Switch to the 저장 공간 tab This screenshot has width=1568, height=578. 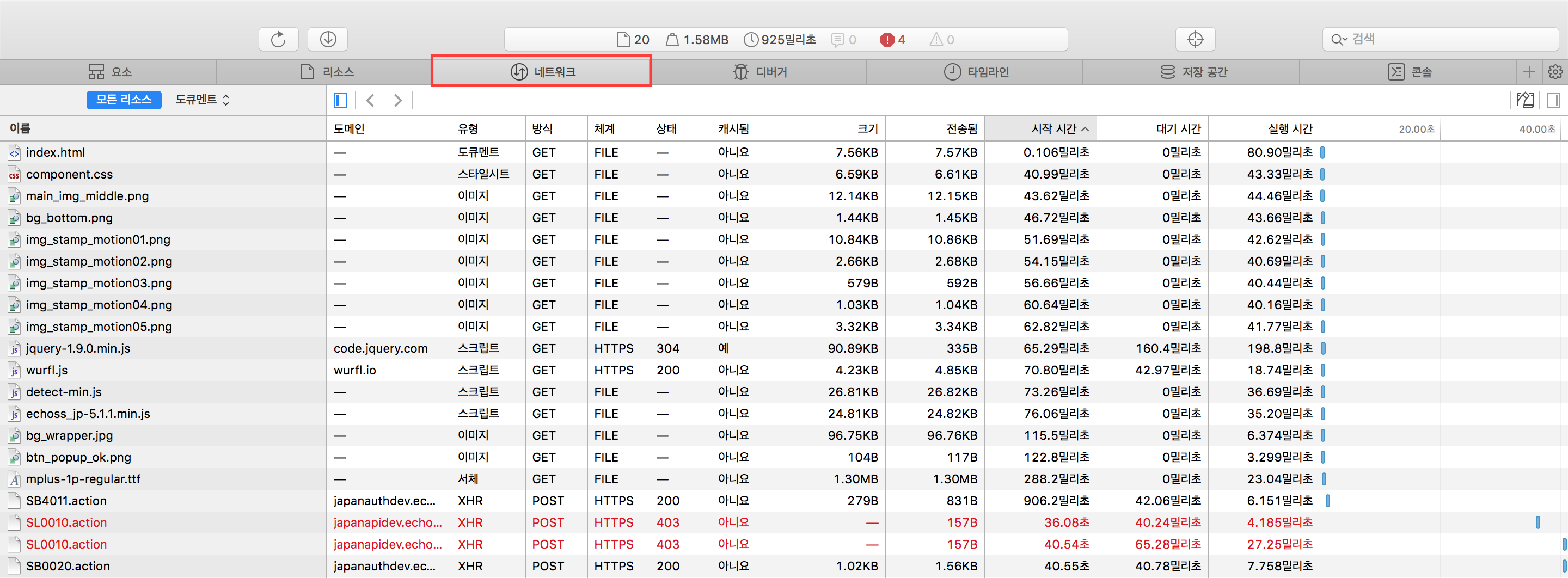[1191, 72]
